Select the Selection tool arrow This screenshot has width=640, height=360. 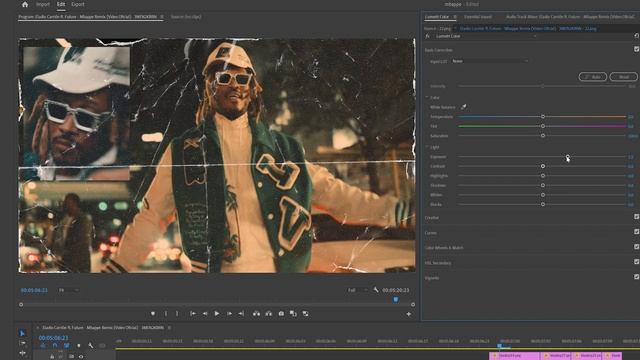(22, 333)
